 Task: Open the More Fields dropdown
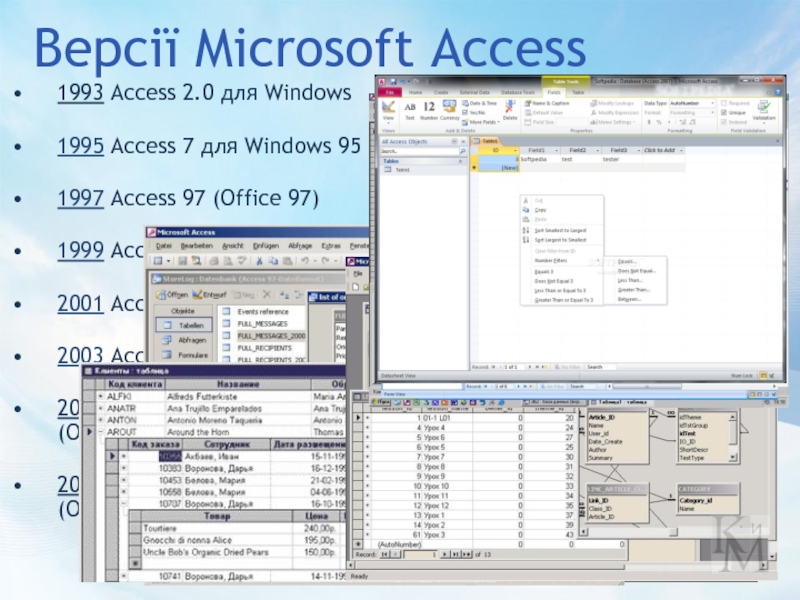tap(481, 122)
